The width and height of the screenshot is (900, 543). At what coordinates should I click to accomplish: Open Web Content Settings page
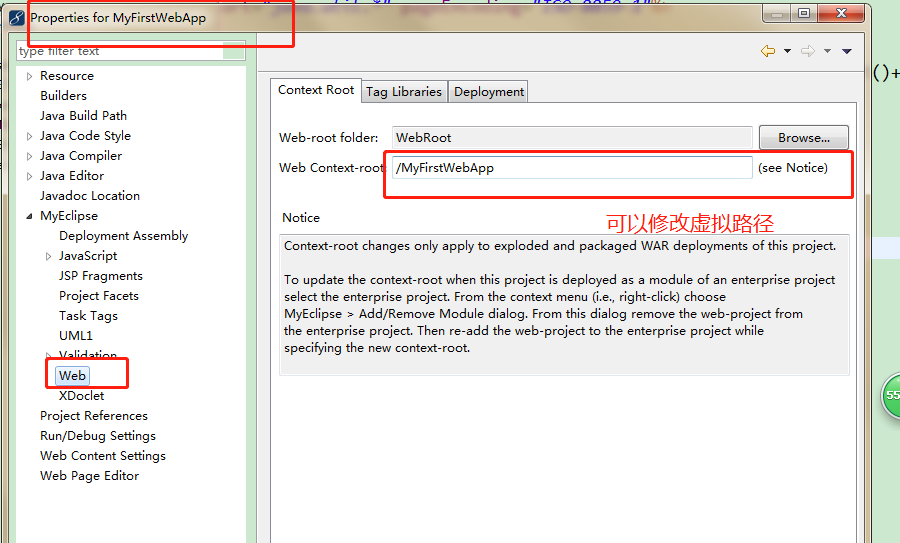(103, 456)
